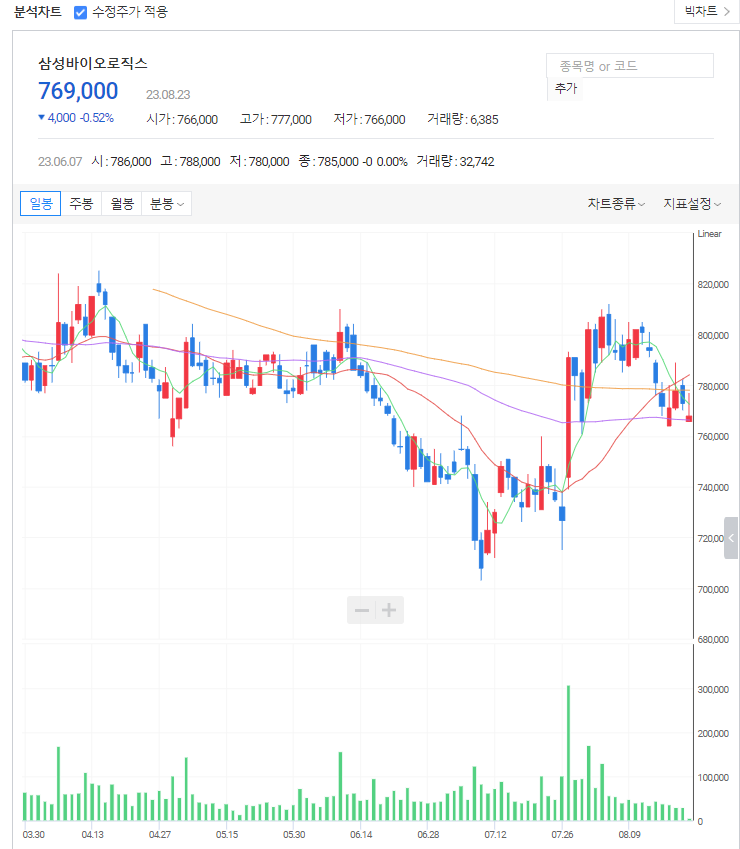Viewport: 740px width, 849px height.
Task: Click the 05.15 date axis label
Action: [x=227, y=834]
